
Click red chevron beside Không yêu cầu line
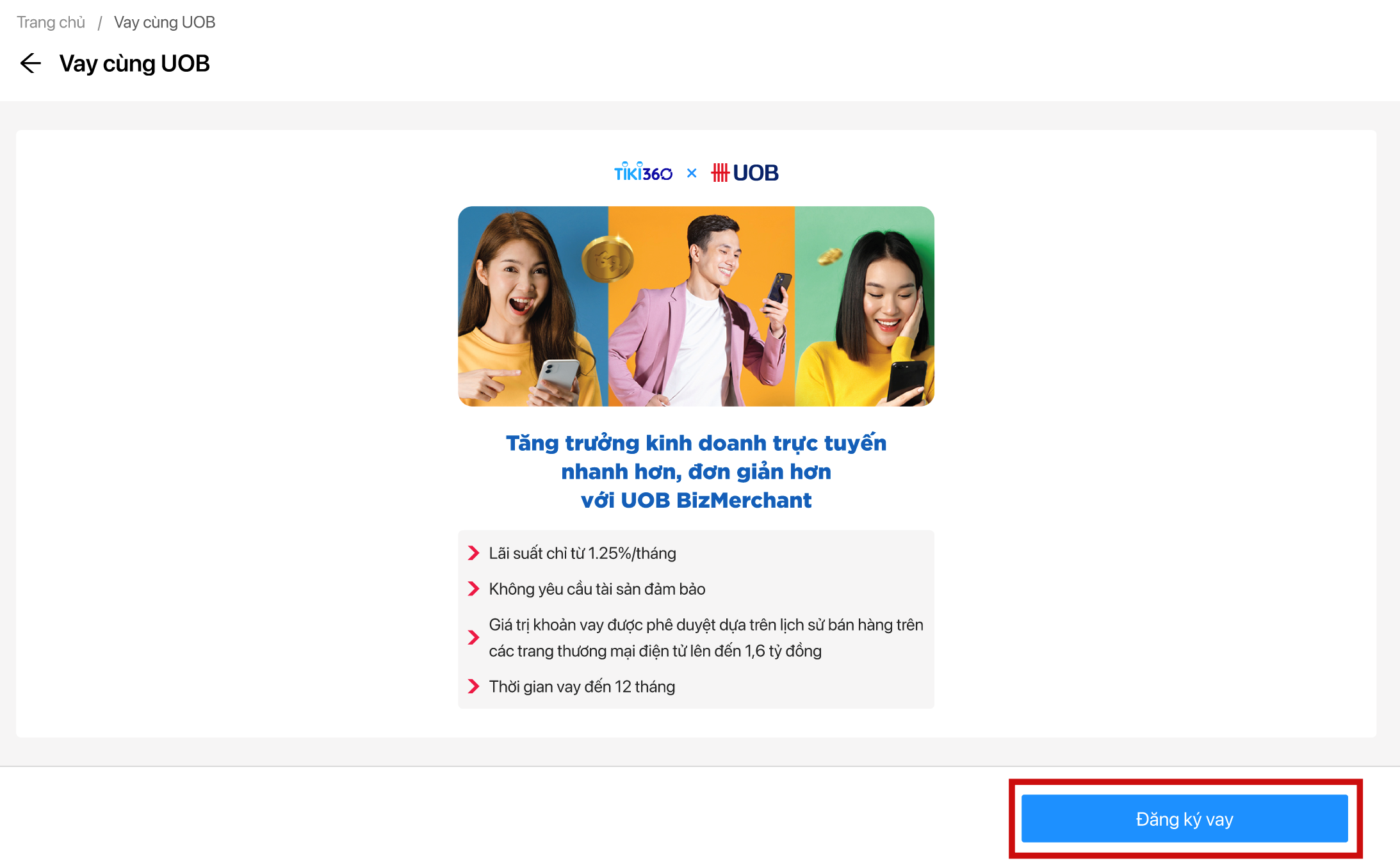[x=473, y=589]
